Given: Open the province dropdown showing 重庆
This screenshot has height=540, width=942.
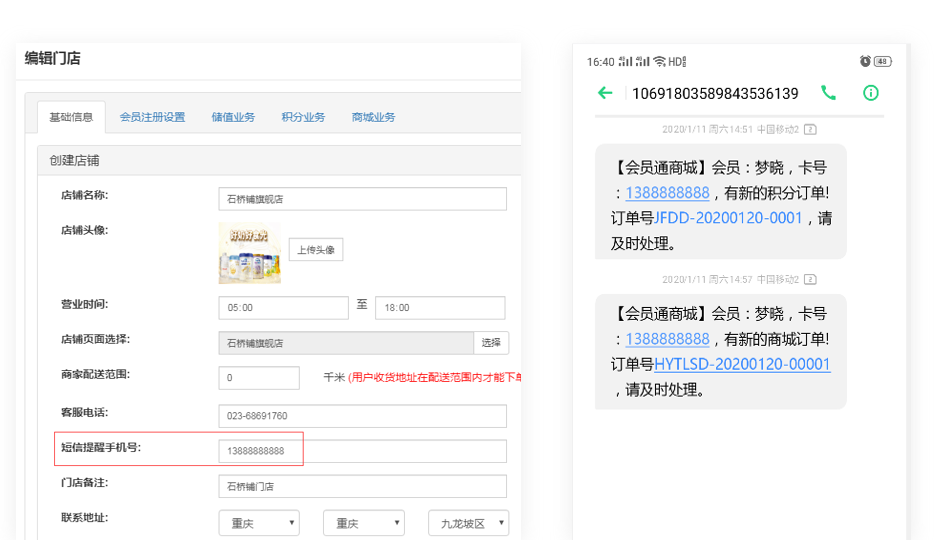Looking at the screenshot, I should (x=259, y=523).
